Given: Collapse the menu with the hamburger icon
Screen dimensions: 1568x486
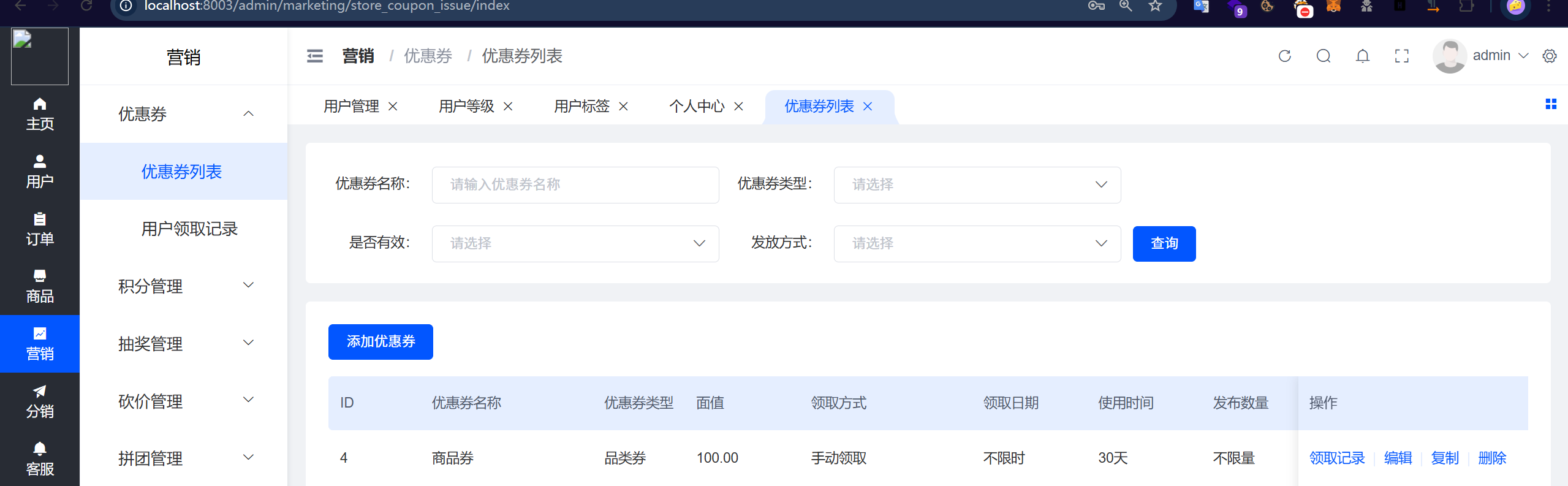Looking at the screenshot, I should (315, 56).
